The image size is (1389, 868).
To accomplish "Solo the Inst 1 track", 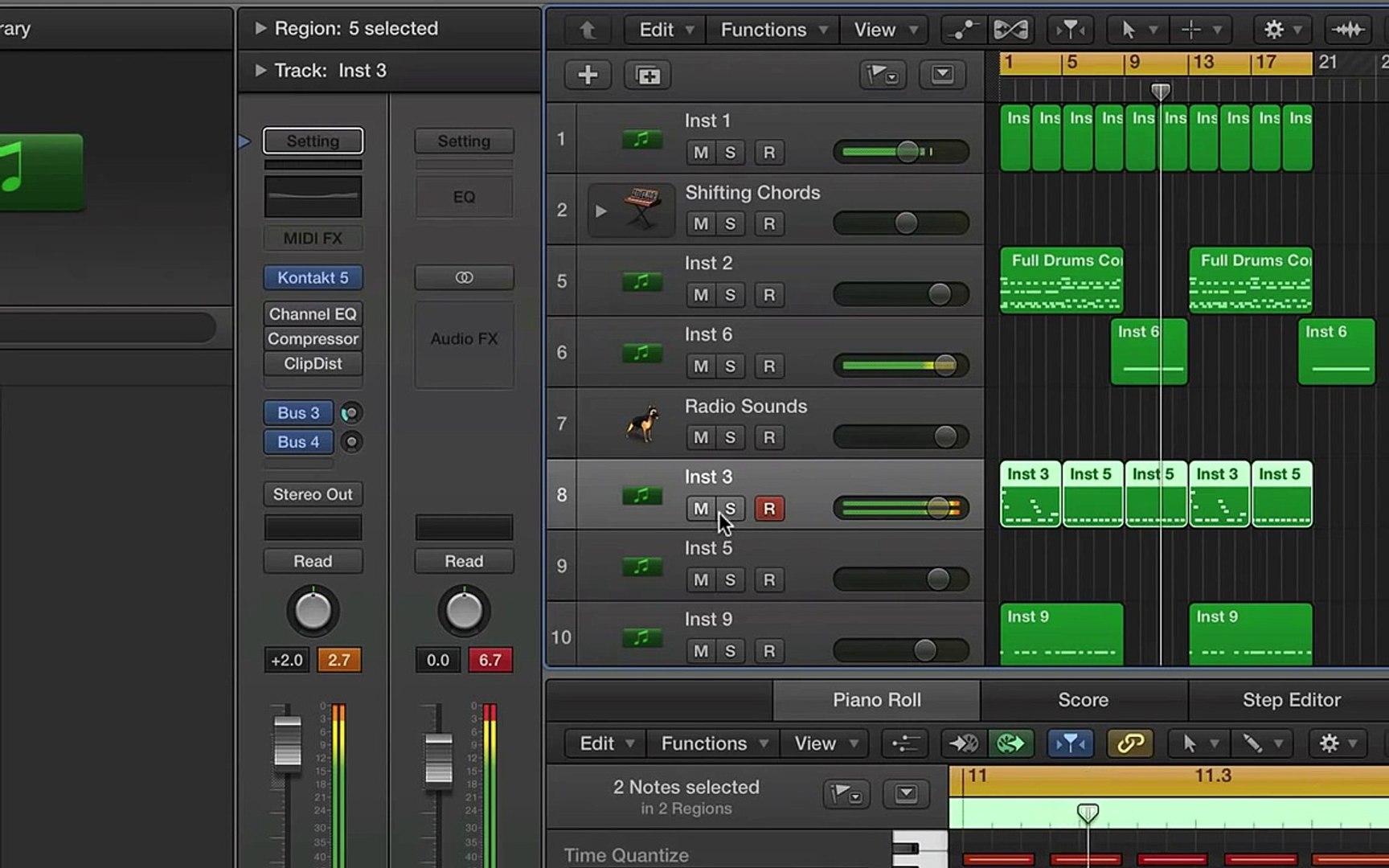I will [x=730, y=153].
